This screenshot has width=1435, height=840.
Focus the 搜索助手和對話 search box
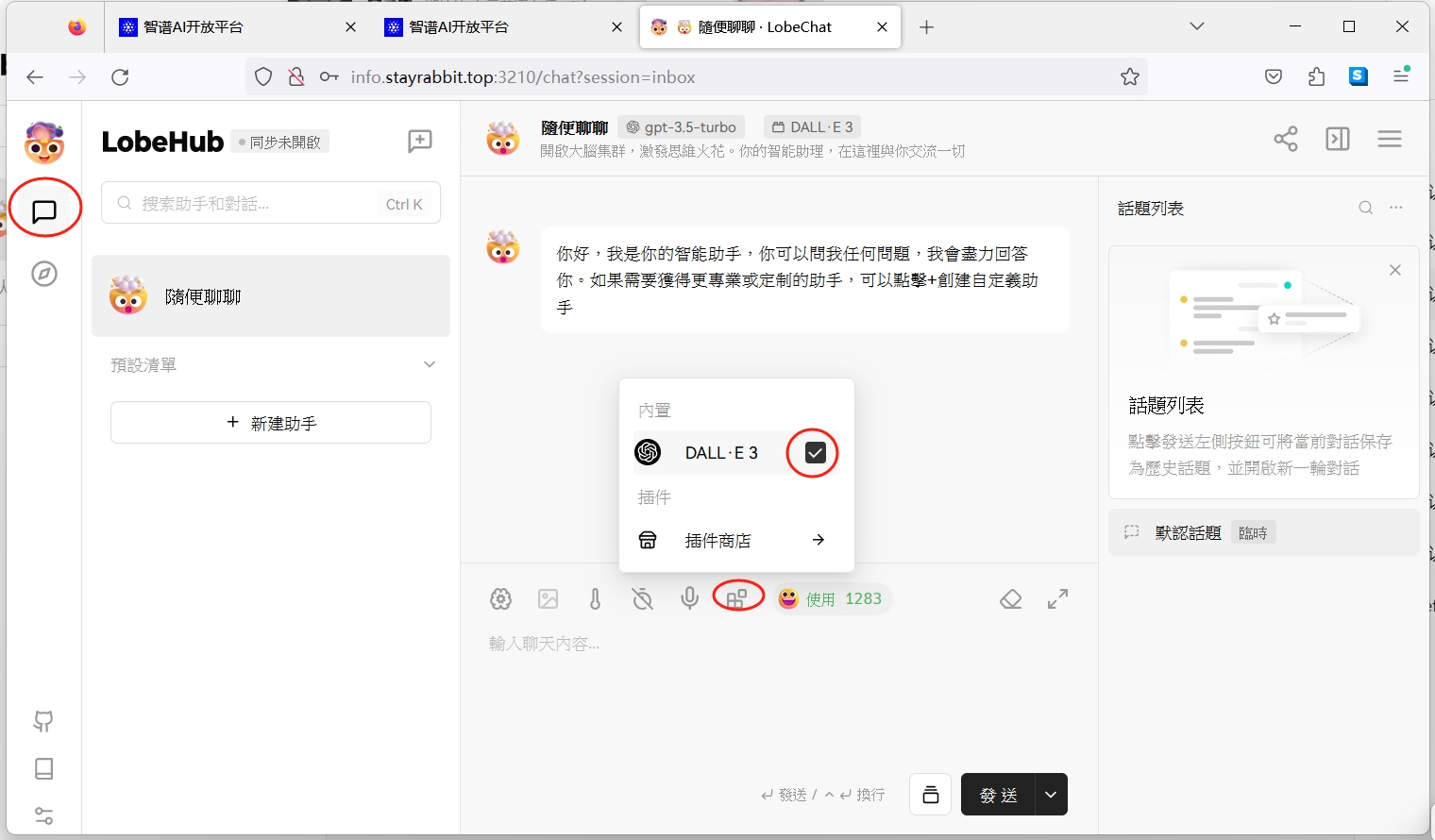271,203
